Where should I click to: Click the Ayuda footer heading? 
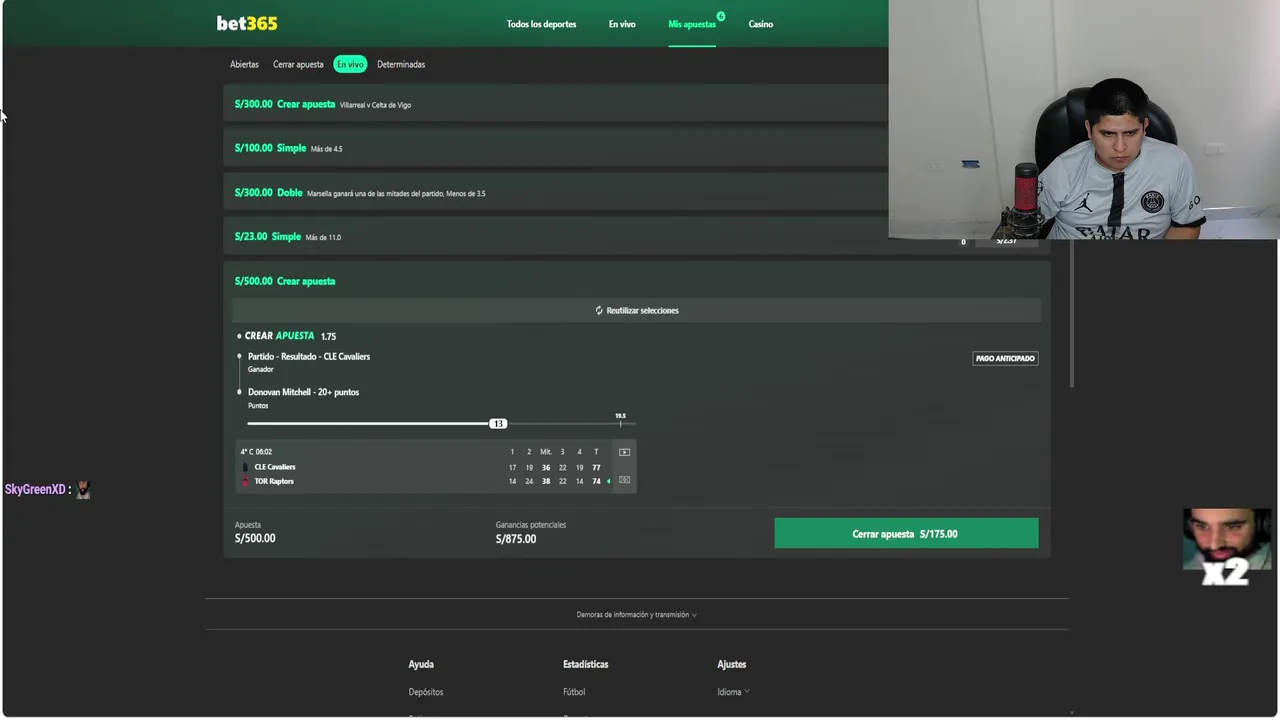tap(421, 664)
